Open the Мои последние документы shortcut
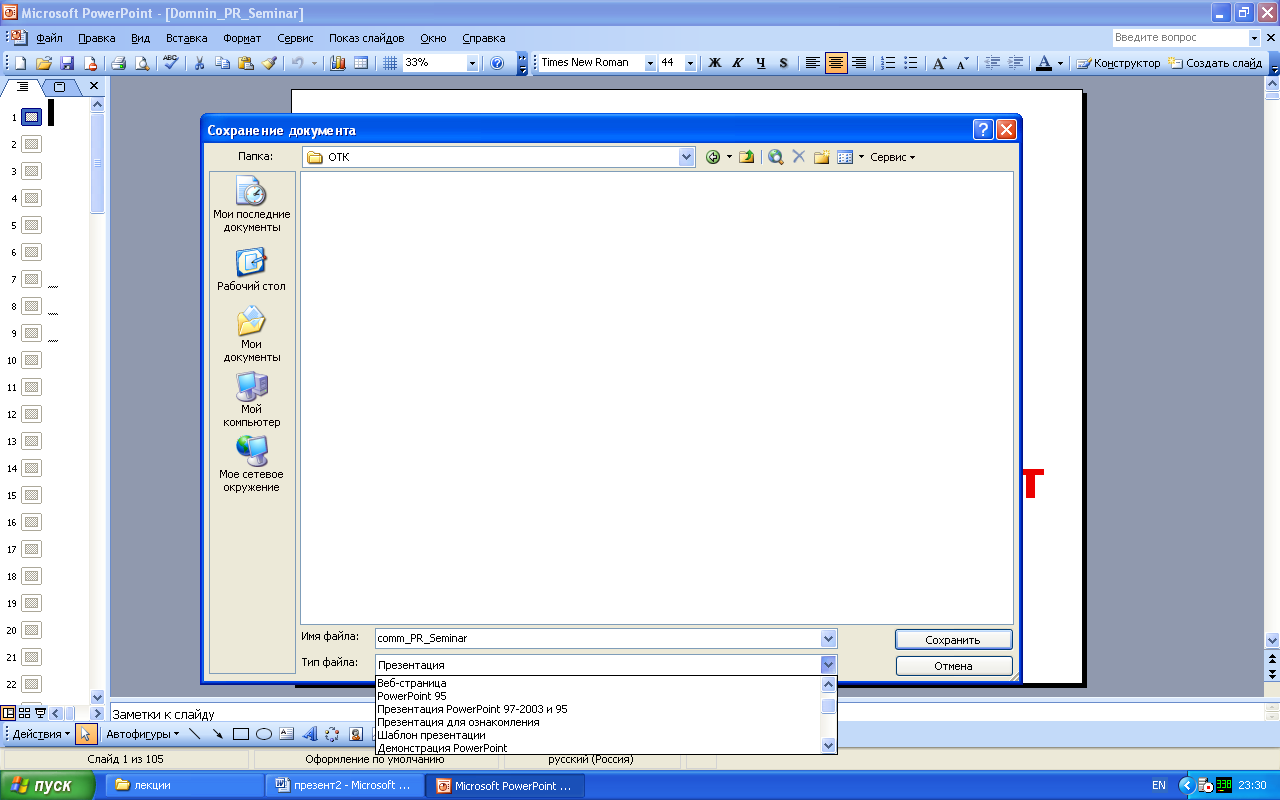Viewport: 1280px width, 800px height. [x=252, y=205]
